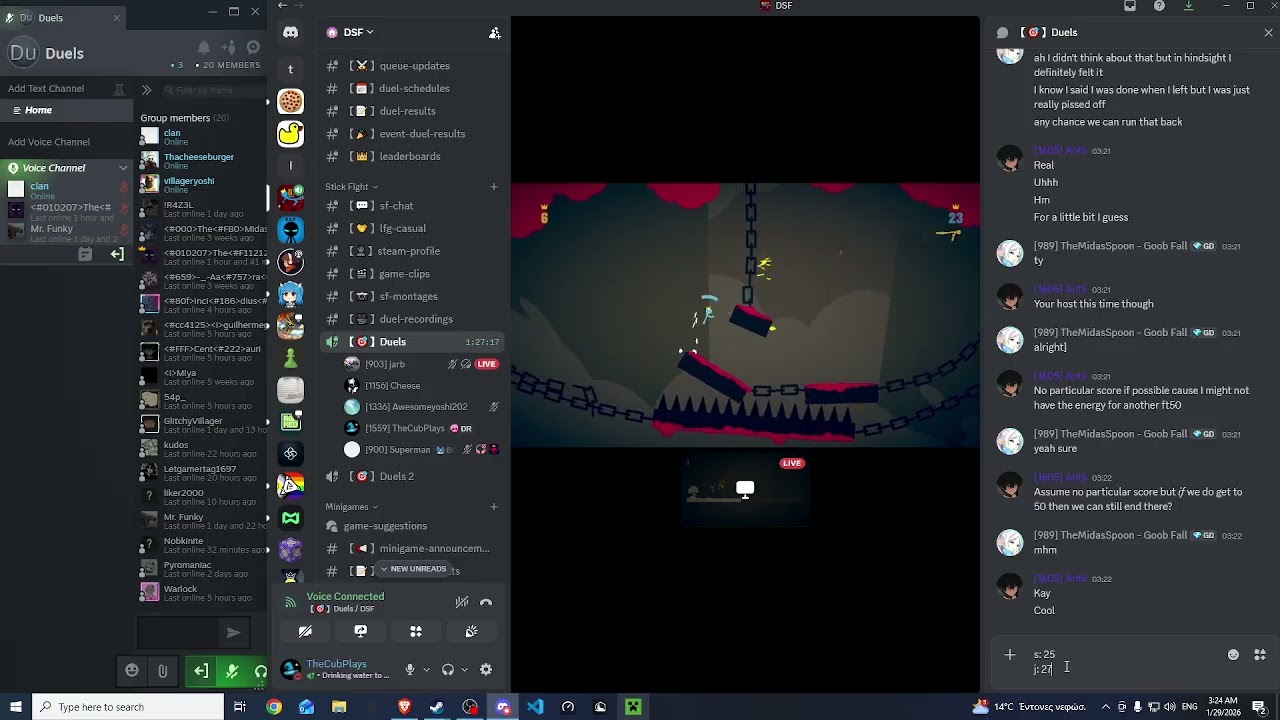Close the Duels voice chat panel

(x=1268, y=33)
